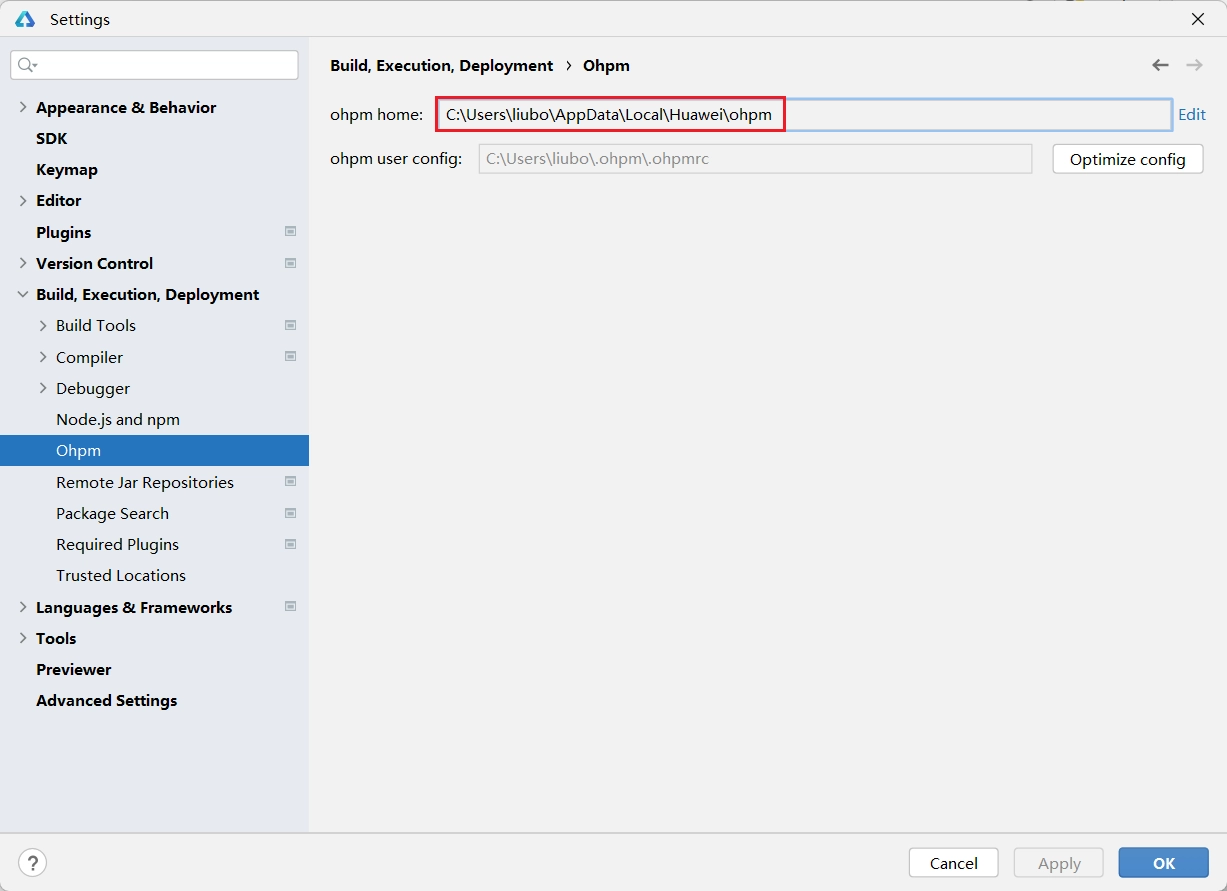Click the help question mark icon
1227x891 pixels.
pos(32,863)
